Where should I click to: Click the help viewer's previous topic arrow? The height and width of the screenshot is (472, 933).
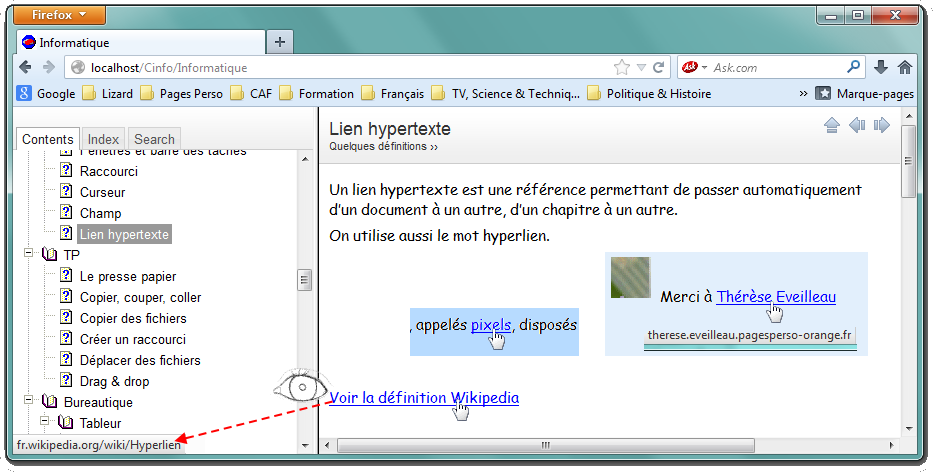[857, 125]
